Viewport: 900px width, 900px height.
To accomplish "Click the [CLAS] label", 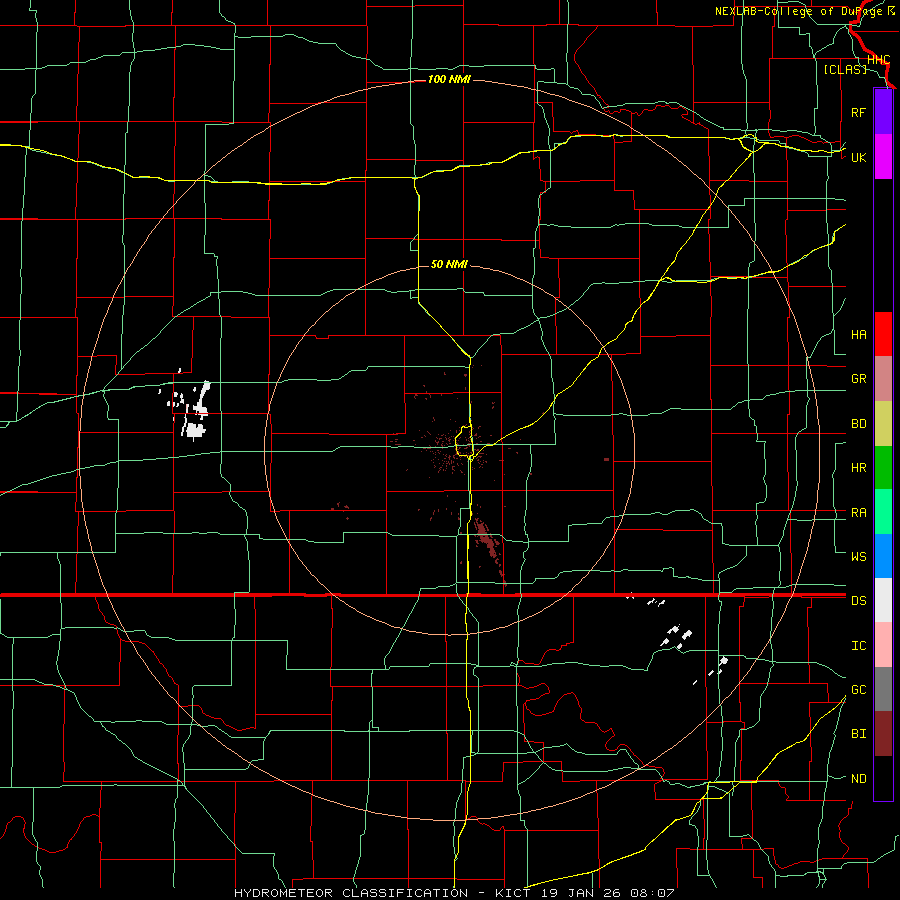I will click(x=845, y=69).
